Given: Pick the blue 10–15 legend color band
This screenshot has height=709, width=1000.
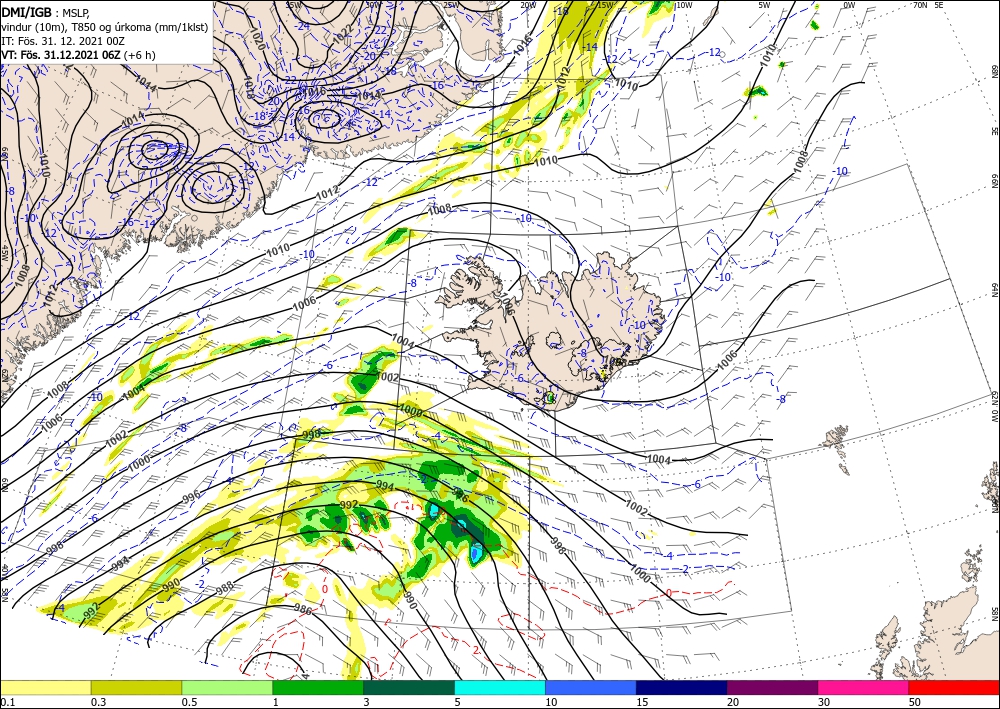Looking at the screenshot, I should [591, 687].
